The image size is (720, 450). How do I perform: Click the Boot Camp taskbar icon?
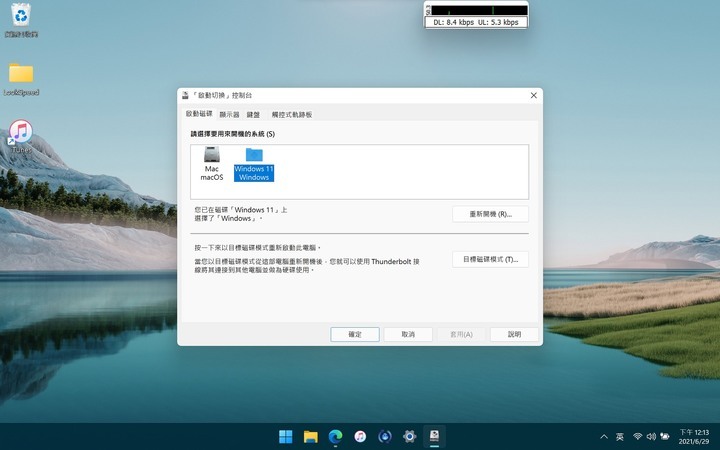coord(434,436)
